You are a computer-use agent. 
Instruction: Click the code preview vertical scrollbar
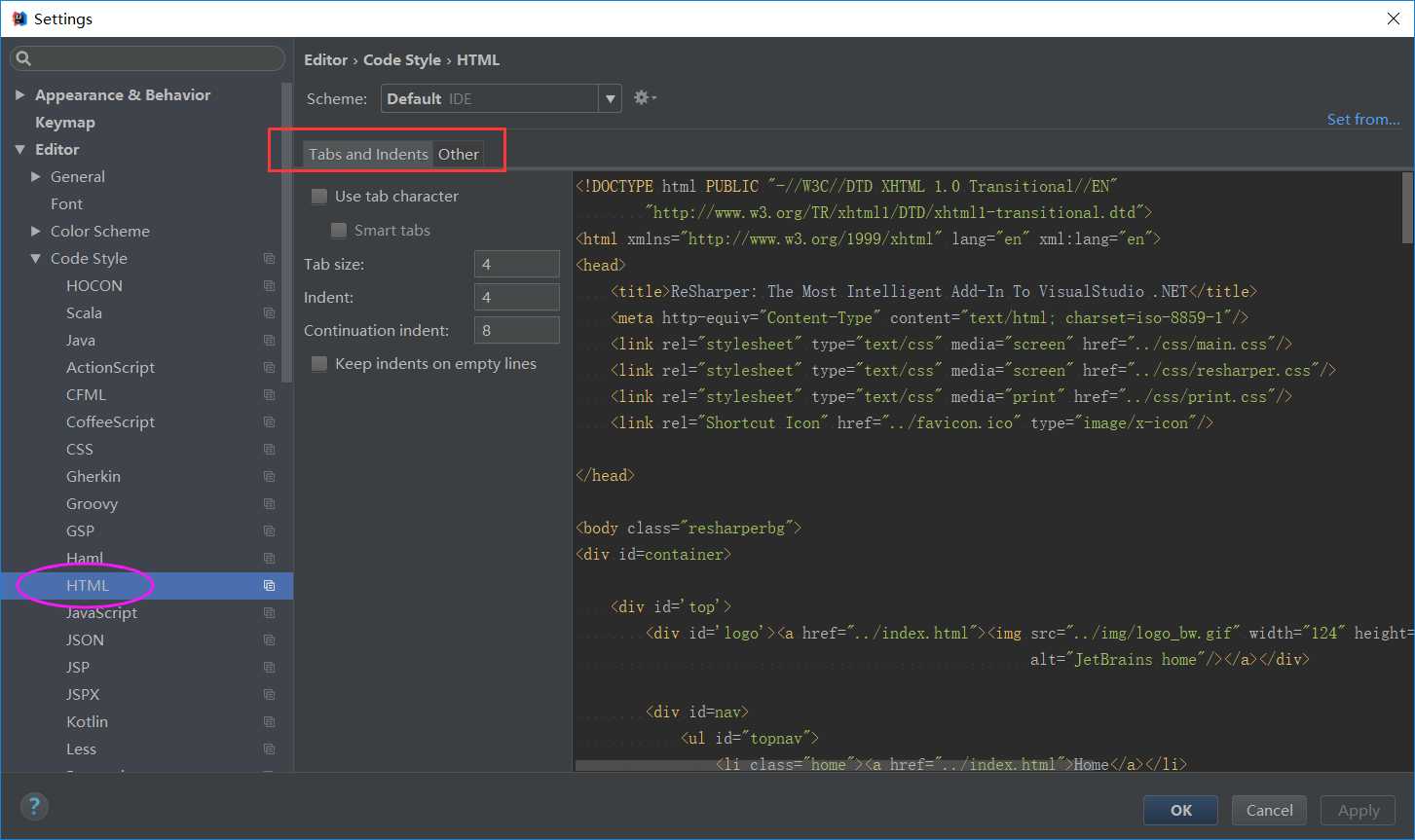coord(1407,208)
